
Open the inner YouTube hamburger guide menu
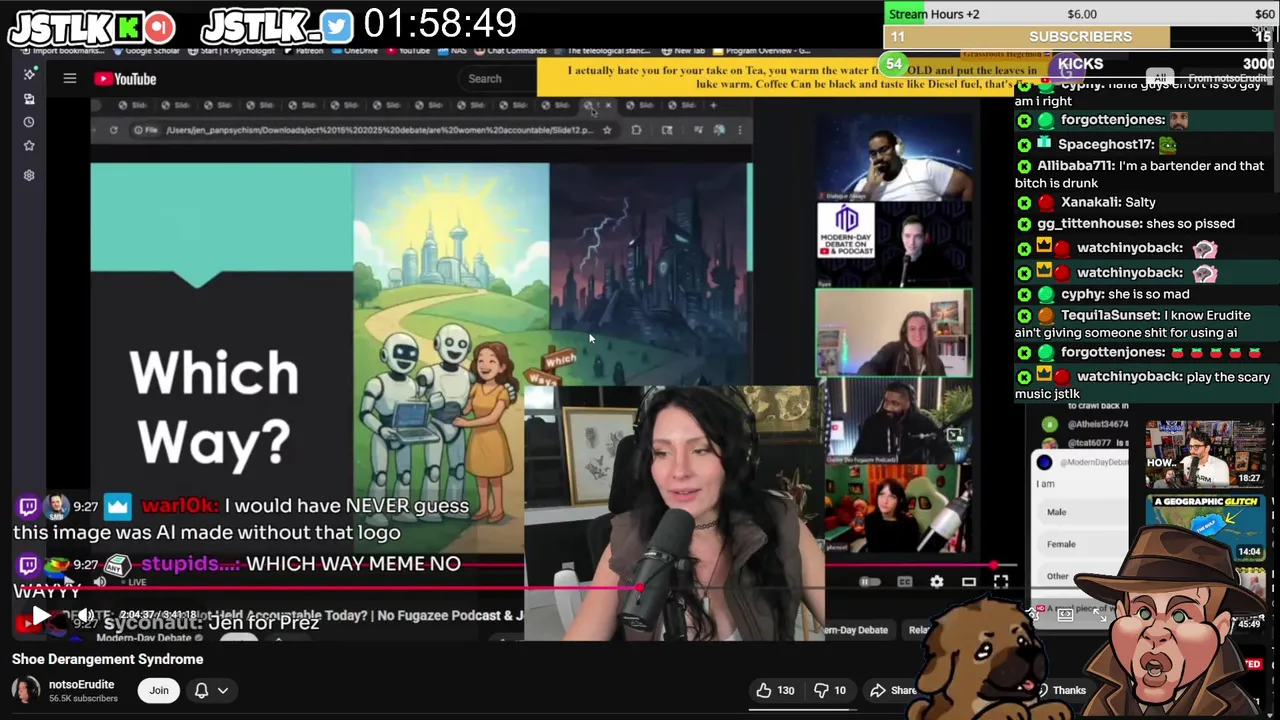coord(70,78)
